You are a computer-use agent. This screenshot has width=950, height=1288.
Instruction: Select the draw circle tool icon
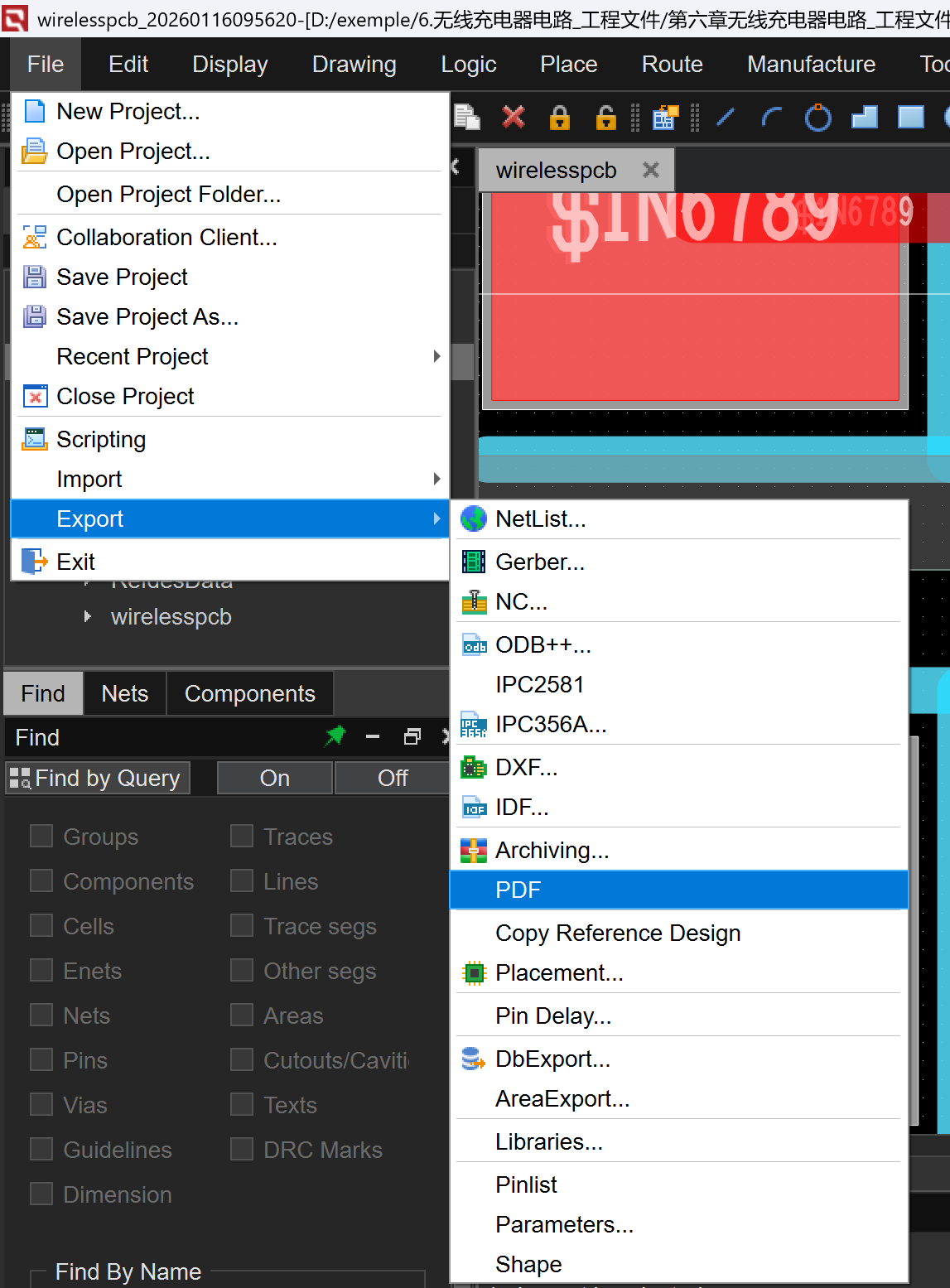tap(817, 118)
